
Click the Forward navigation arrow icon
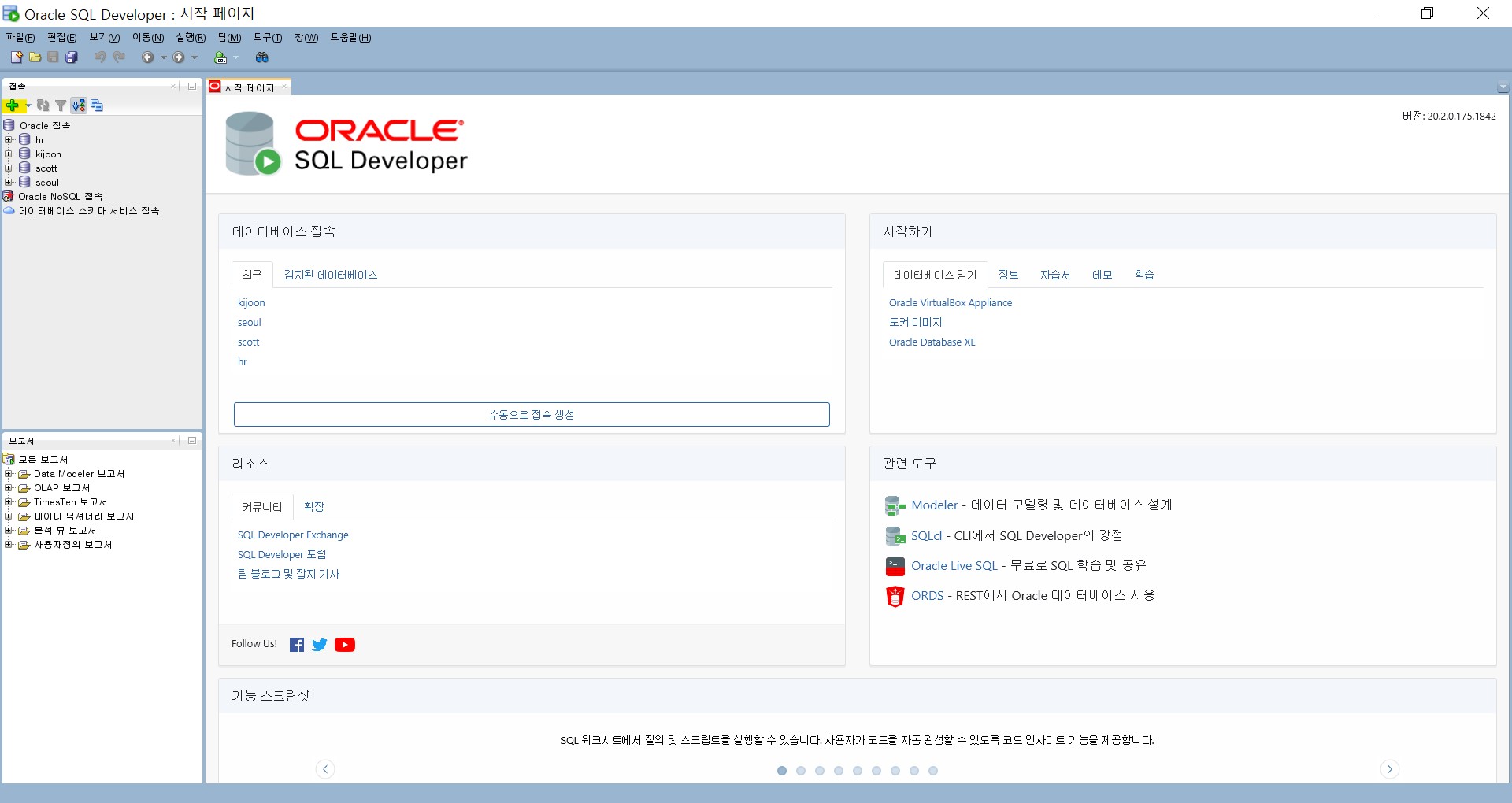pyautogui.click(x=179, y=57)
